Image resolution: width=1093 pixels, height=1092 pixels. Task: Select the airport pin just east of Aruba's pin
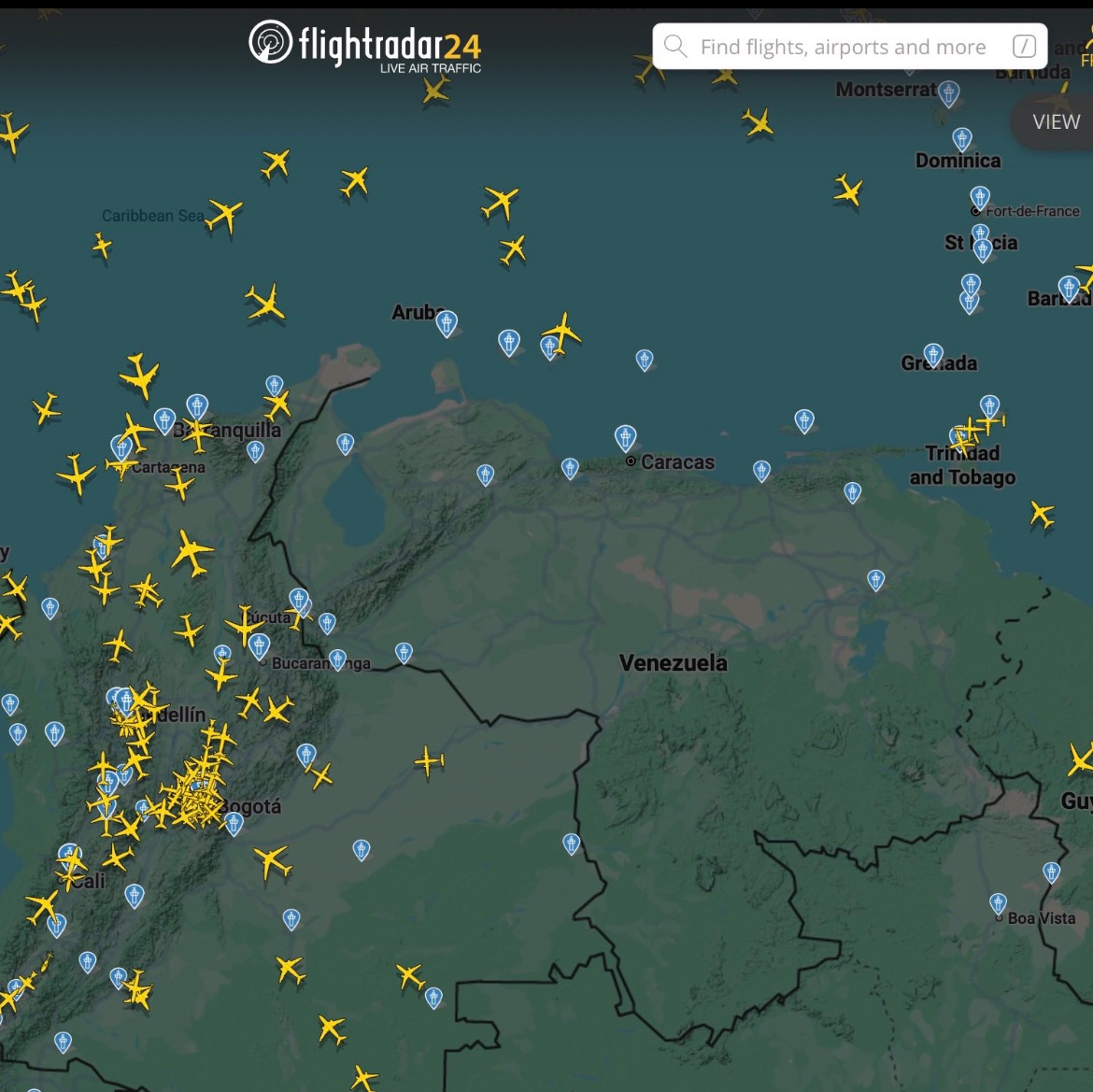[509, 342]
